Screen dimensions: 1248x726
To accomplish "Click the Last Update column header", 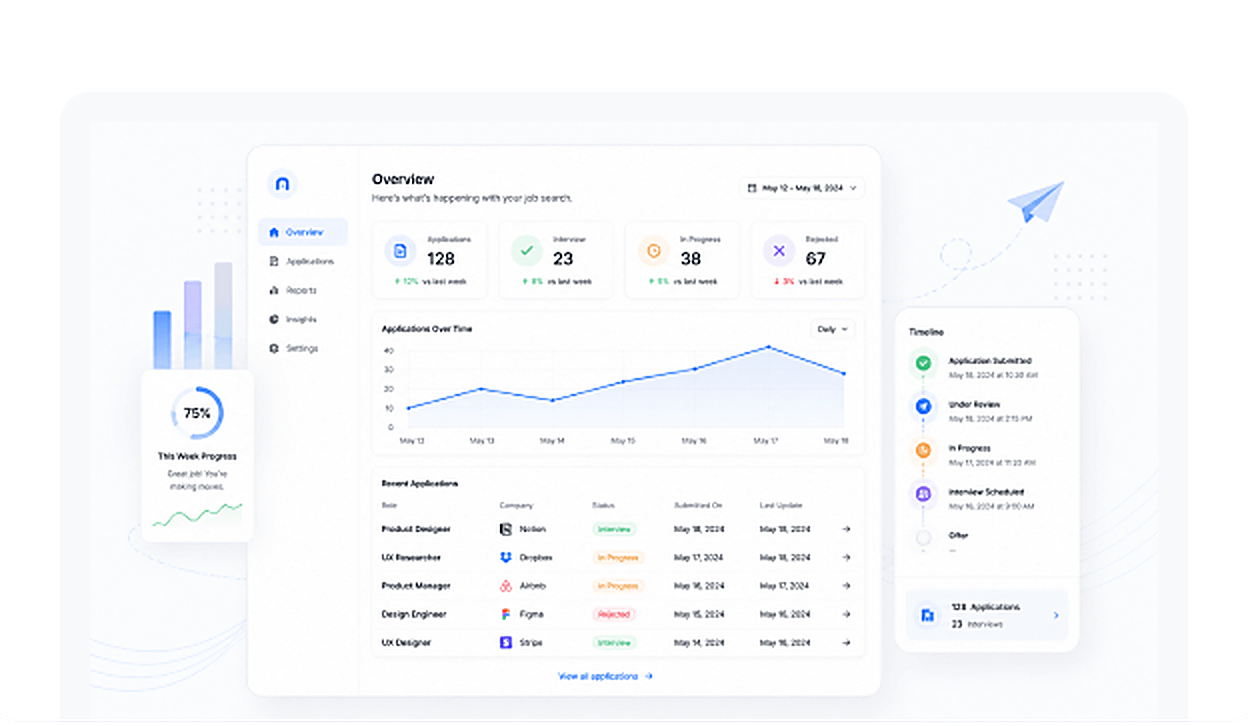I will (781, 505).
